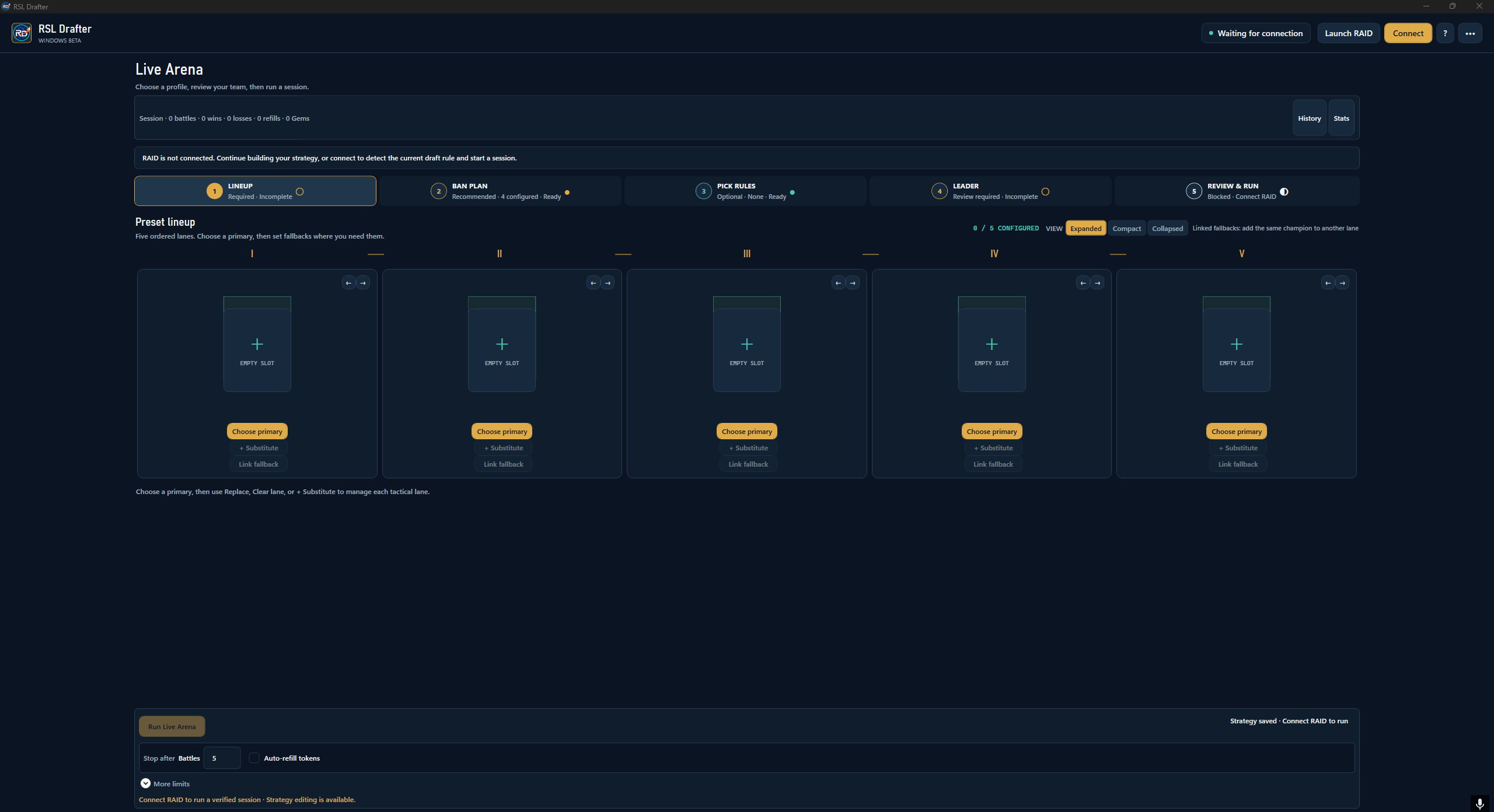Shift lane V right arrow
The image size is (1494, 812).
click(x=1342, y=283)
